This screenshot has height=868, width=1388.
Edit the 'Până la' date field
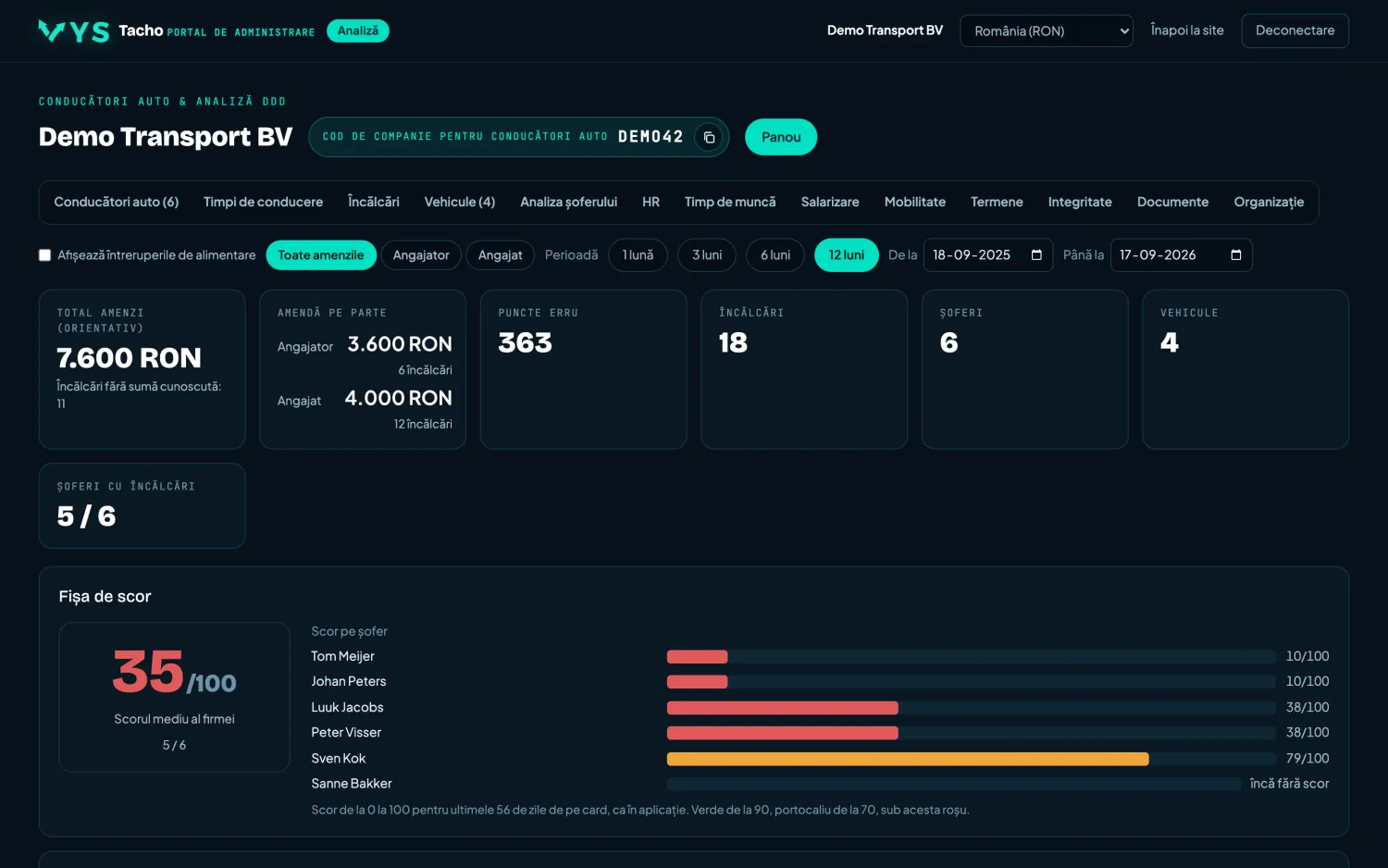(x=1181, y=255)
